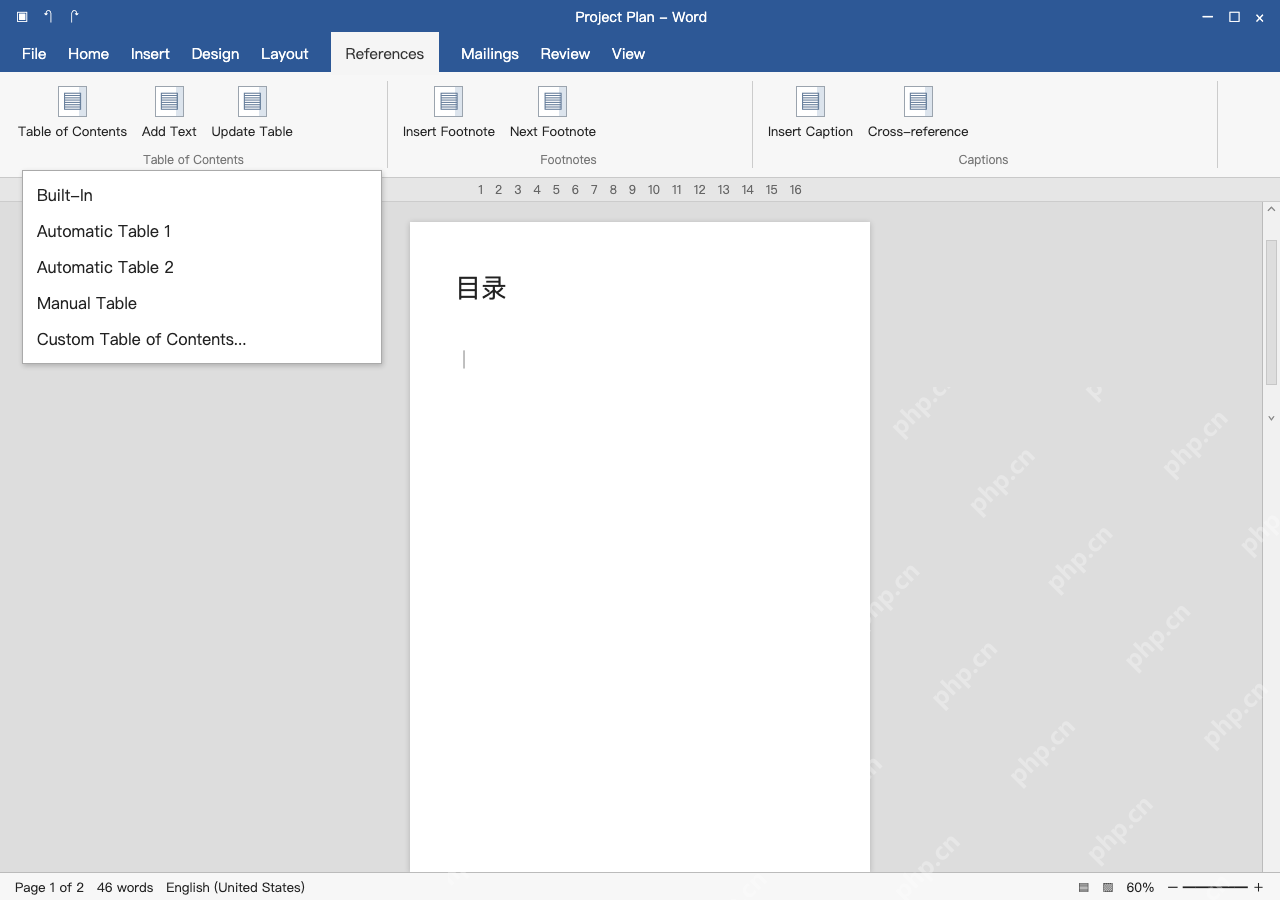Open the Design tab
The width and height of the screenshot is (1280, 900).
[215, 54]
